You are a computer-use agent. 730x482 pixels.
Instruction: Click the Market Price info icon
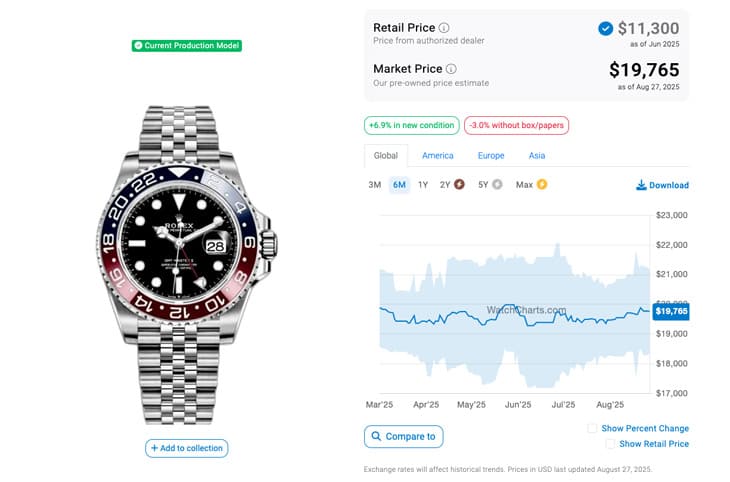pyautogui.click(x=451, y=69)
